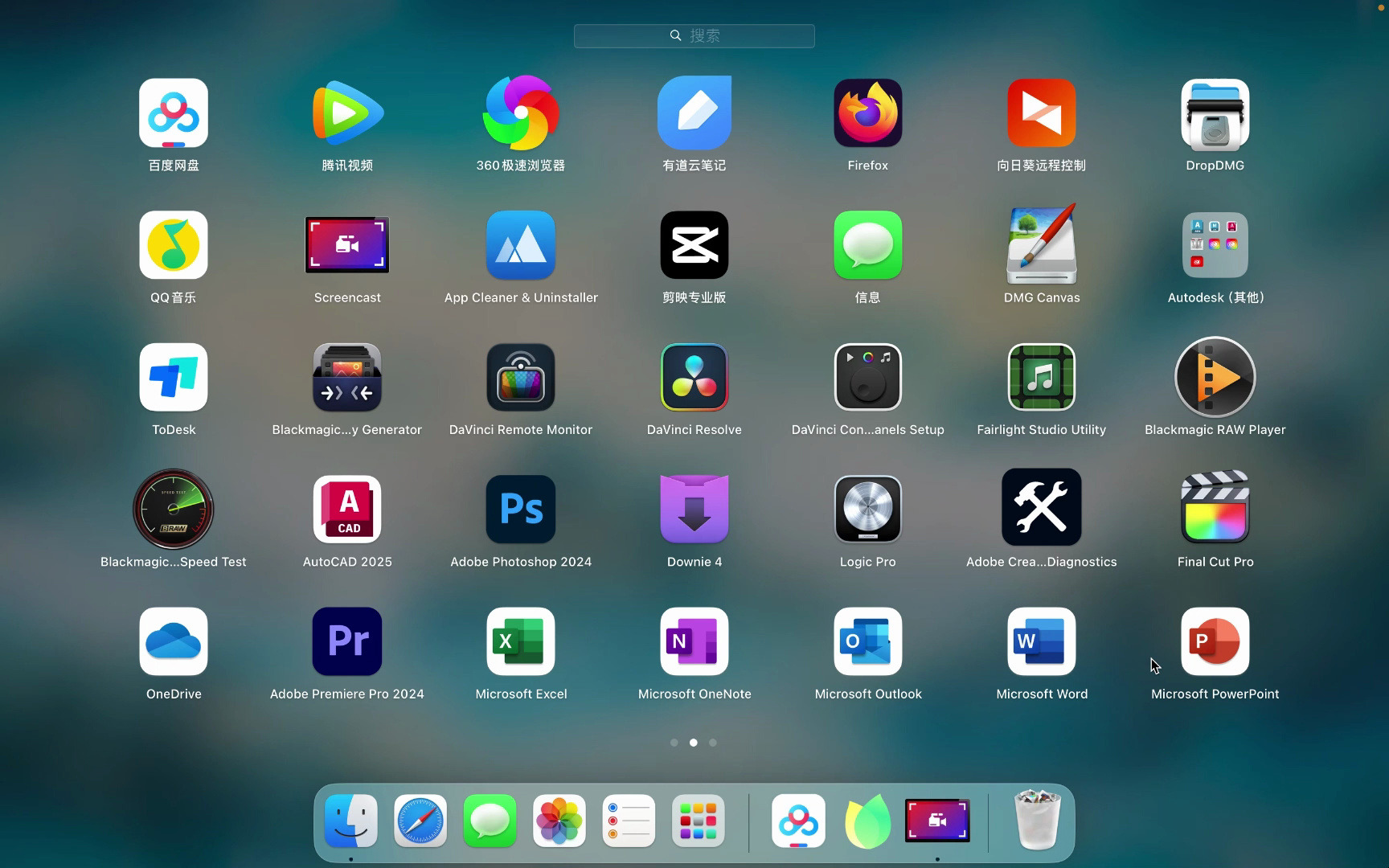The image size is (1389, 868).
Task: Launch Adobe Premiere Pro 2024
Action: click(x=346, y=641)
